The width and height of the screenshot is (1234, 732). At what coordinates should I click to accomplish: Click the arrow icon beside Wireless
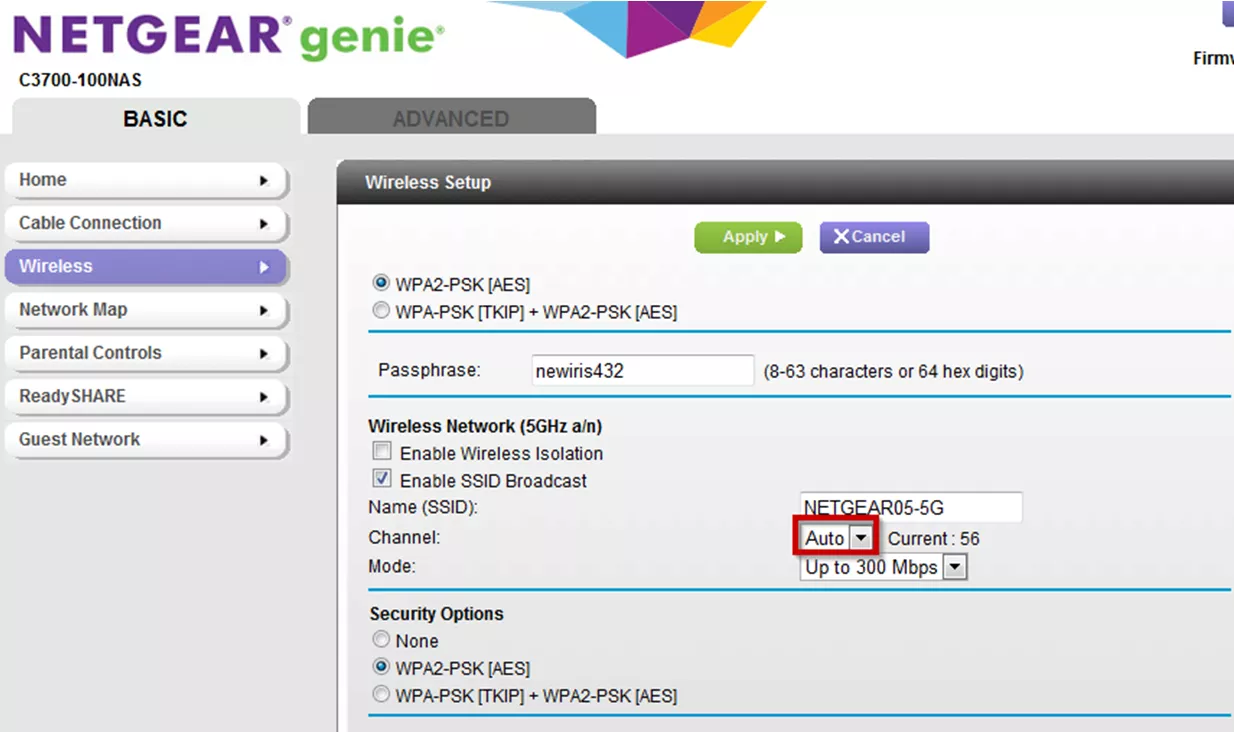264,267
